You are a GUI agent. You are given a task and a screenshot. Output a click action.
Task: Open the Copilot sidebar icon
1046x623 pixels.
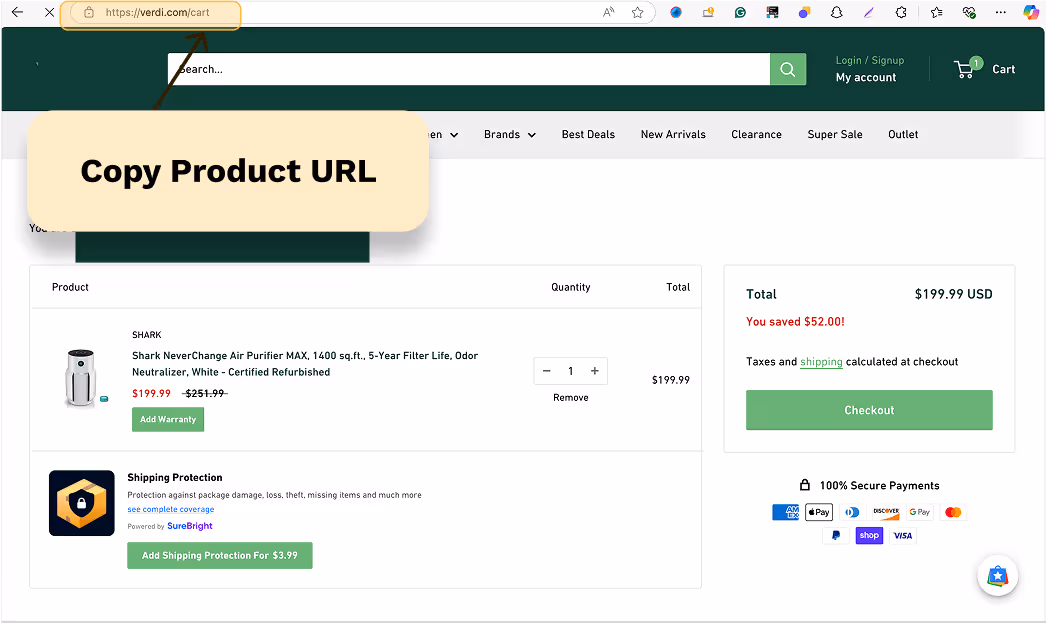(1031, 12)
